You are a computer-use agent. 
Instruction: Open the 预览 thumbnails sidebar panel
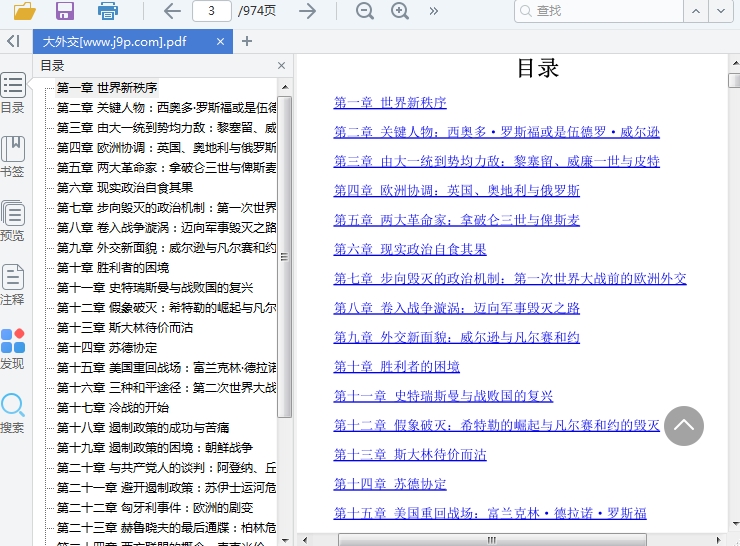tap(13, 220)
